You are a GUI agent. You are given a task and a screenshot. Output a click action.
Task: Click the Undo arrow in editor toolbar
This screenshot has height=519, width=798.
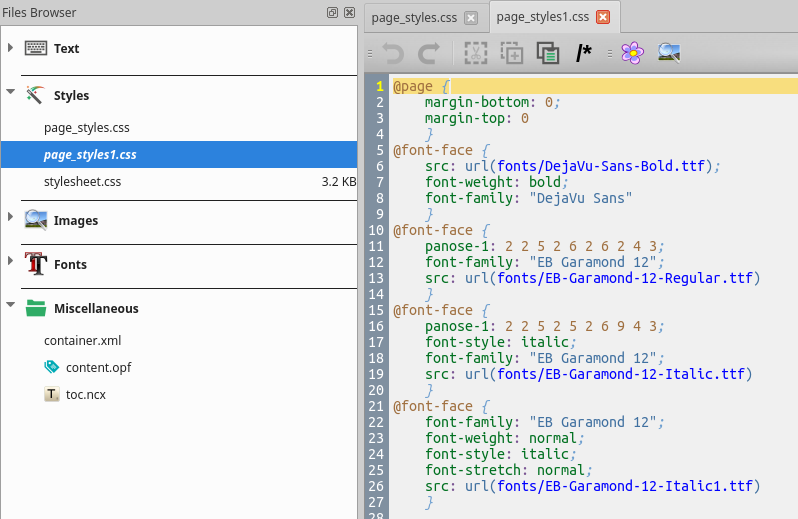pyautogui.click(x=393, y=53)
